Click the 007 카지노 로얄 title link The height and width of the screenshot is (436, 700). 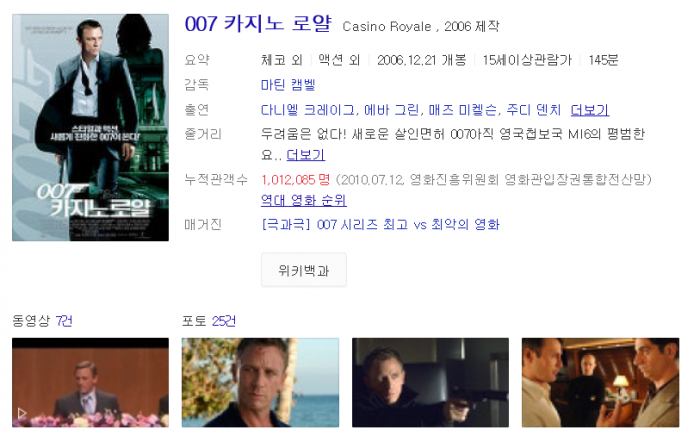pyautogui.click(x=258, y=24)
